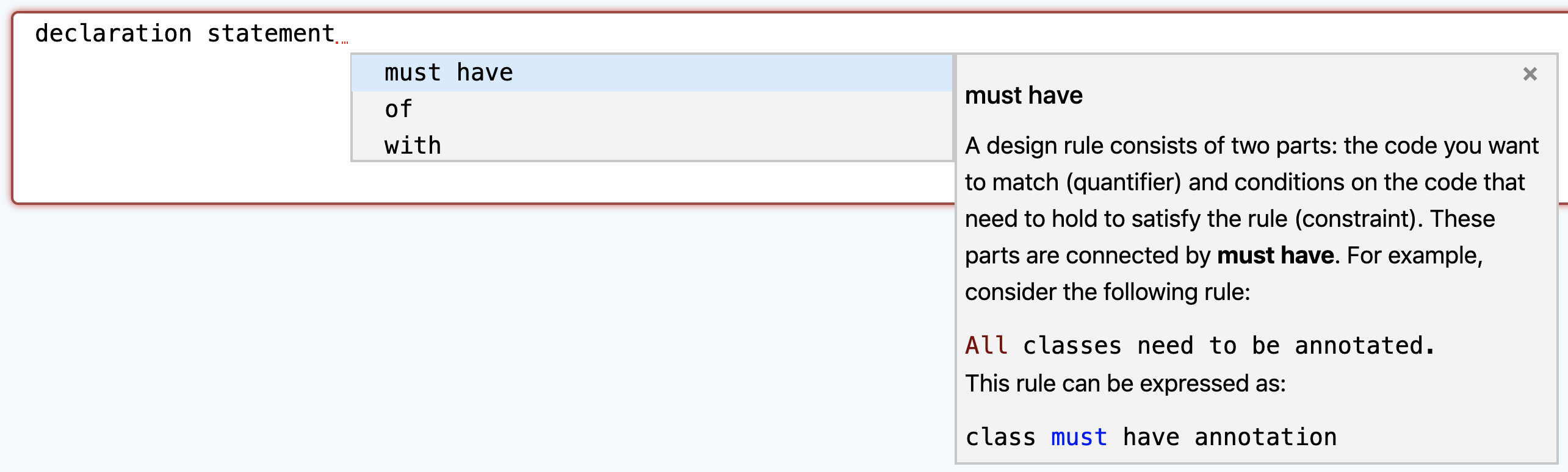Image resolution: width=1568 pixels, height=472 pixels.
Task: Click the 'must have' heading in the documentation panel
Action: coord(1024,96)
